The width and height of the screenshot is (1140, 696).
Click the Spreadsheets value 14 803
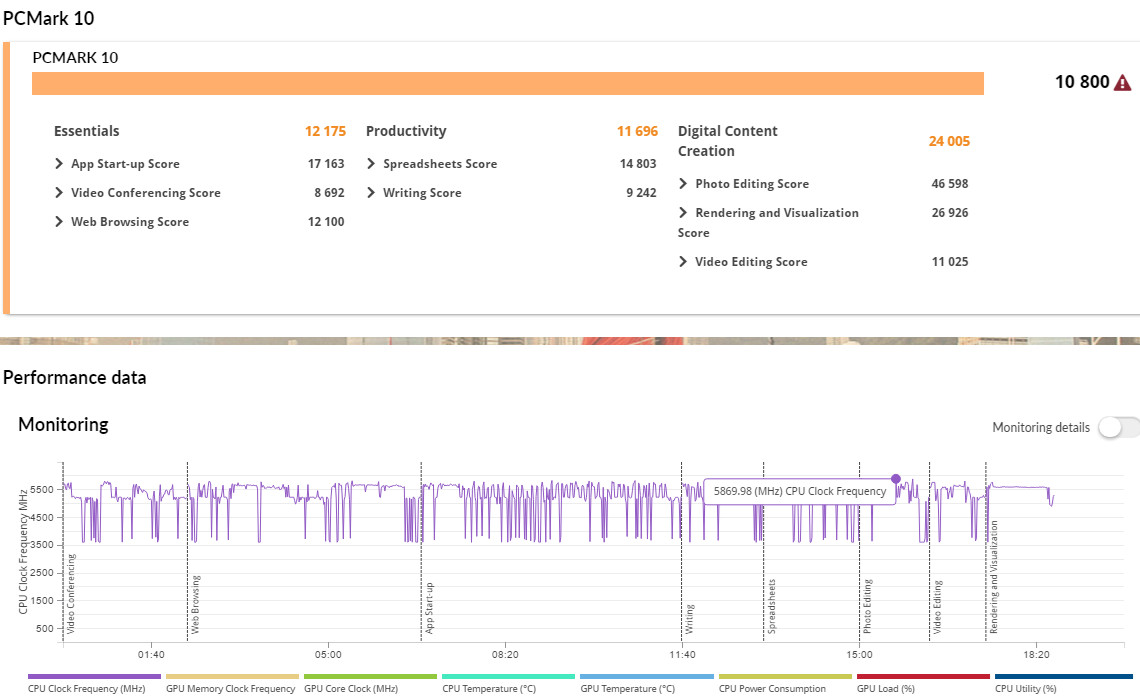(x=638, y=164)
